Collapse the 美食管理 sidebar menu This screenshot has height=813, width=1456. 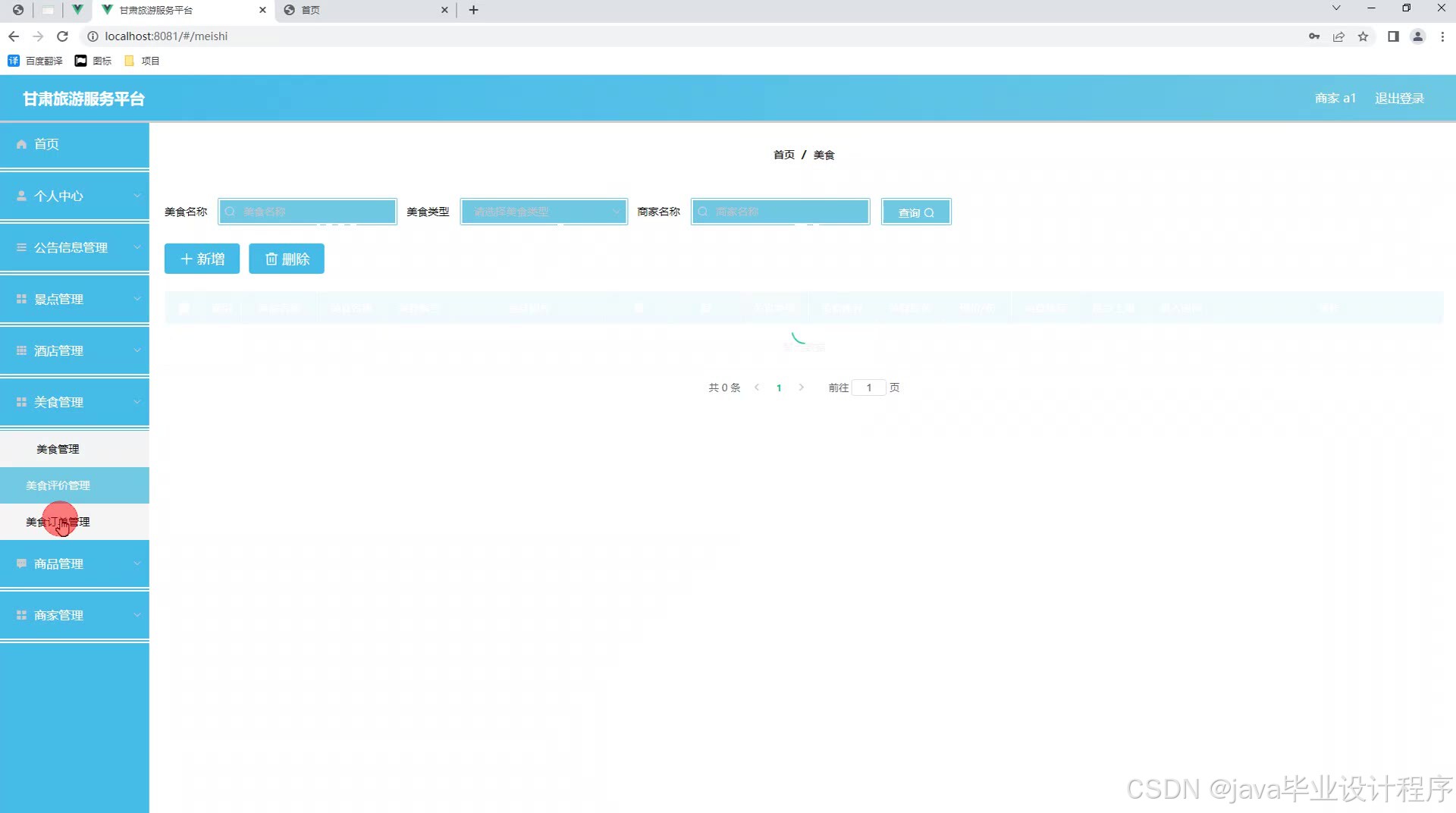(x=74, y=402)
